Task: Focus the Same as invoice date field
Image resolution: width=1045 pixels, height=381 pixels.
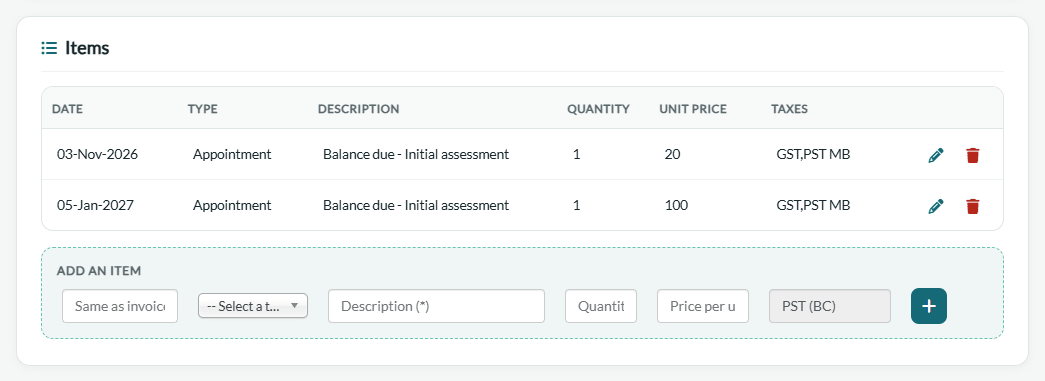Action: point(120,306)
